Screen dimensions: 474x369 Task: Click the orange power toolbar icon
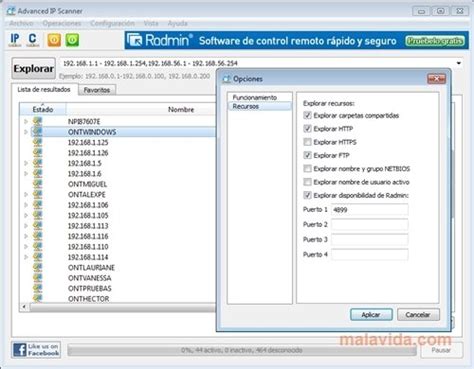click(x=54, y=40)
